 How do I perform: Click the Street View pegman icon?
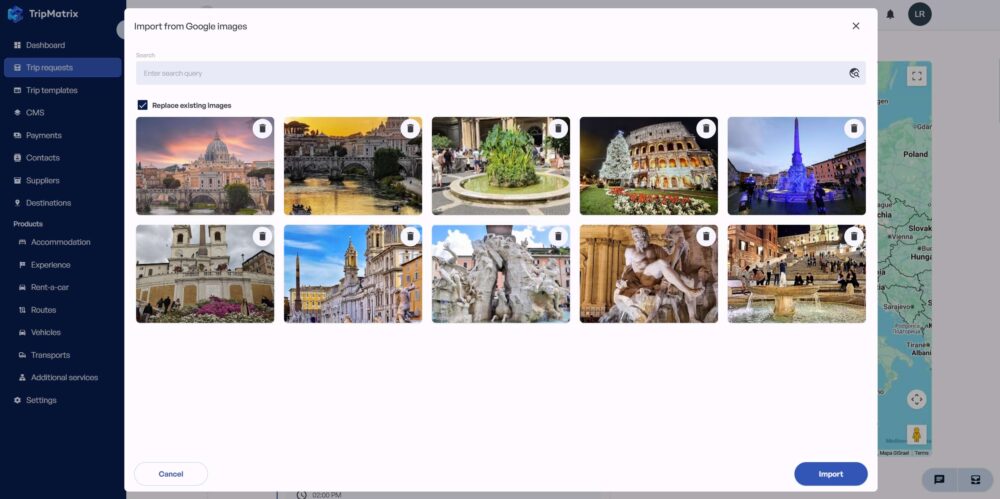pos(916,435)
